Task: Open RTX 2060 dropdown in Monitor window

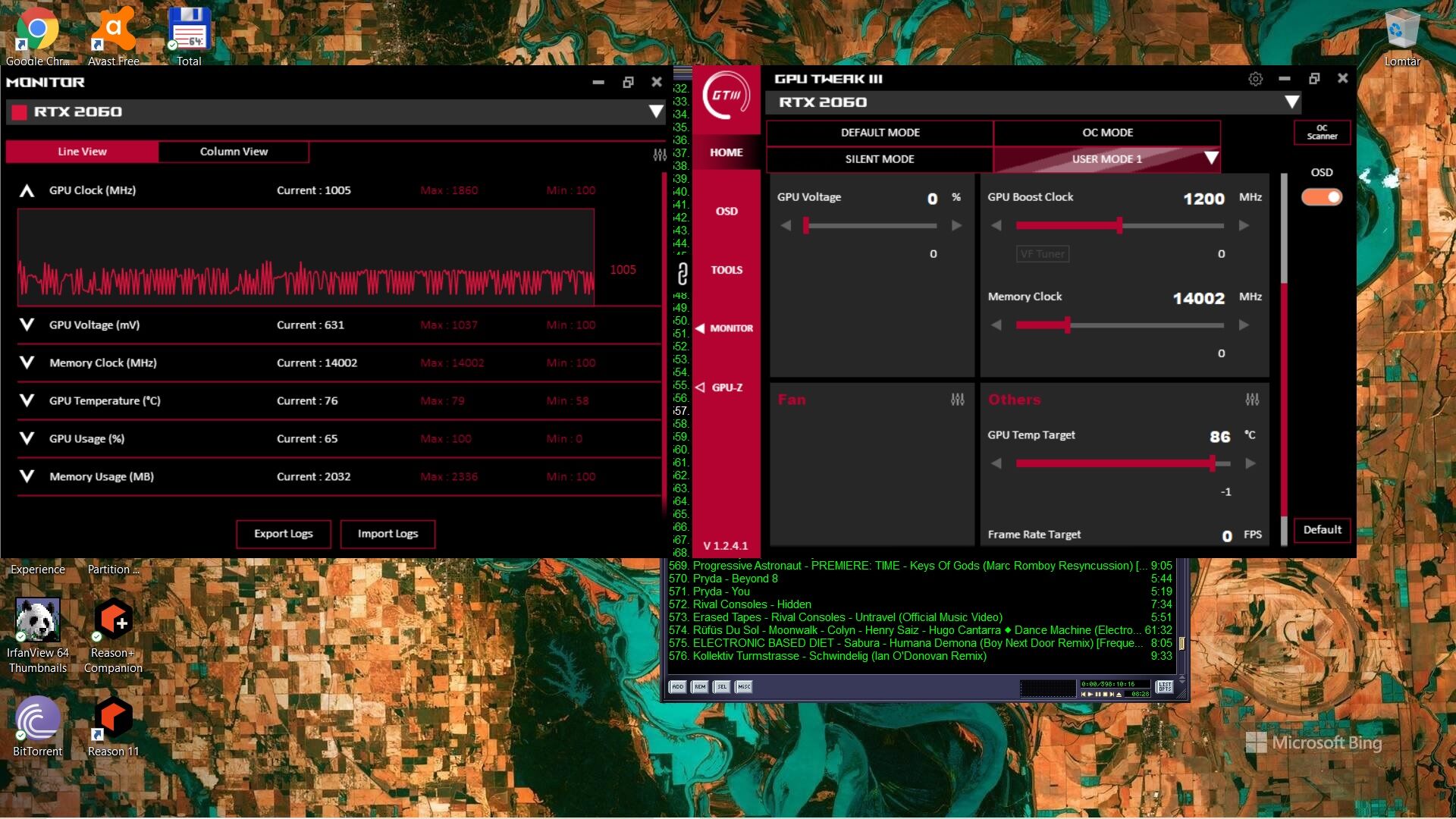Action: [x=656, y=112]
